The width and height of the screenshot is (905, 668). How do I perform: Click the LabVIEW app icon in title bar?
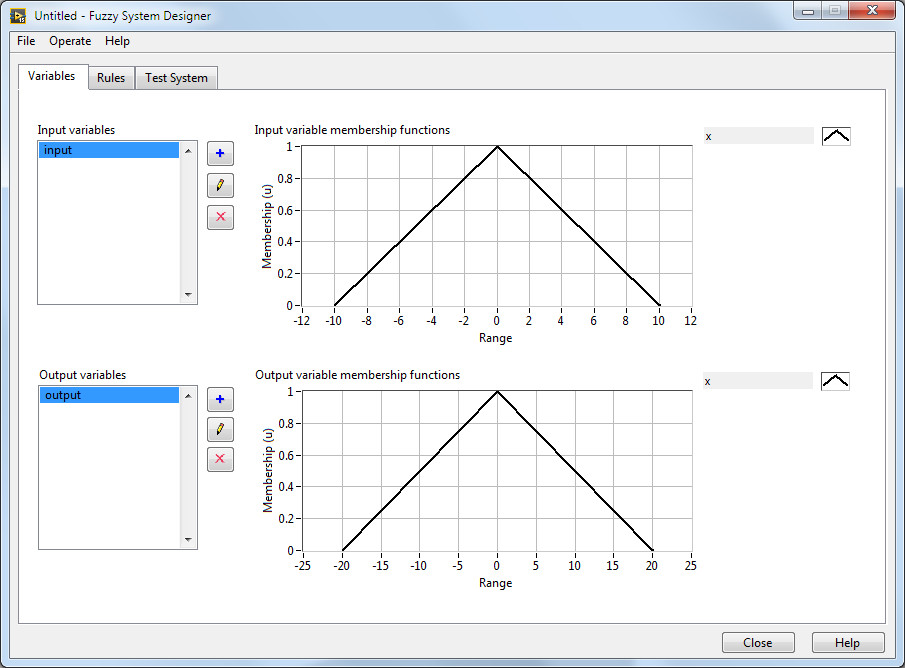pyautogui.click(x=18, y=16)
